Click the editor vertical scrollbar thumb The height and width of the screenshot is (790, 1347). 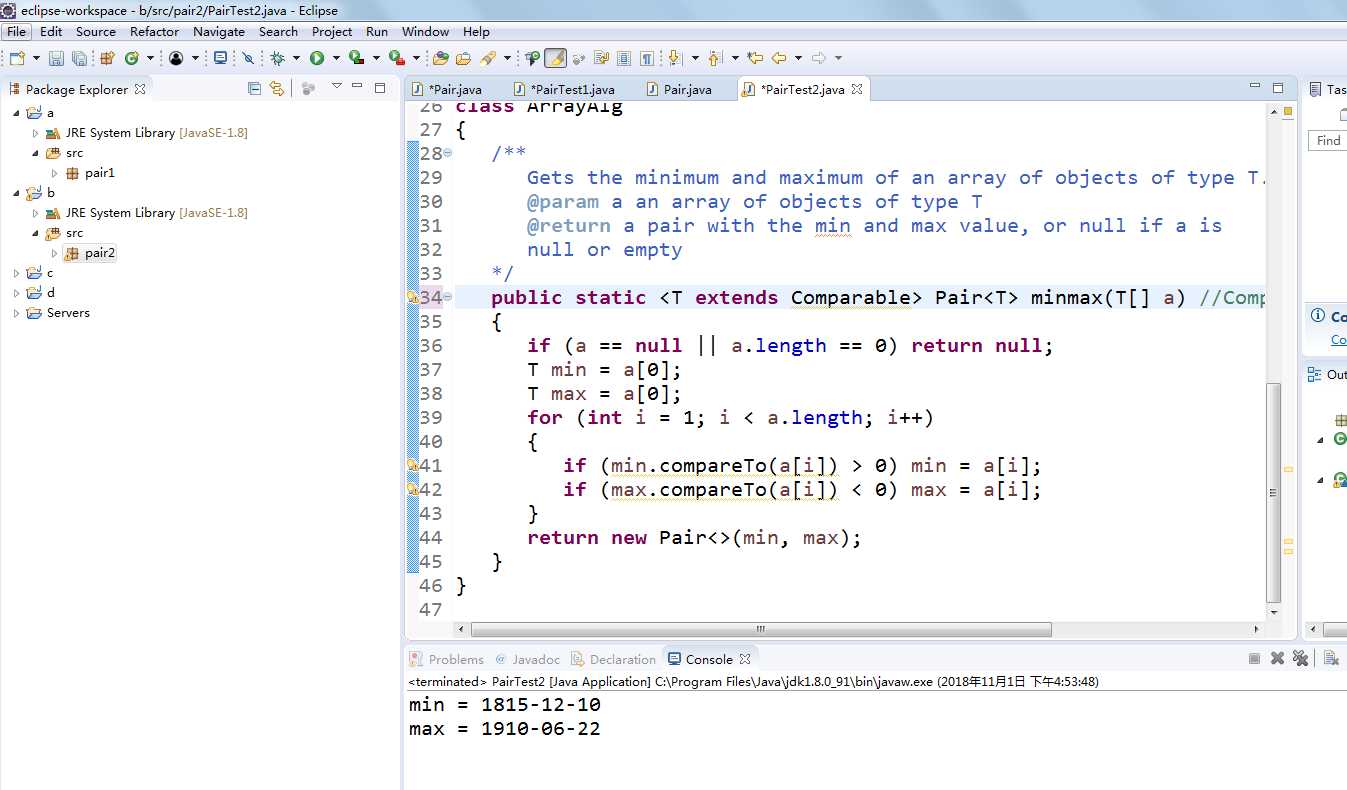(x=1273, y=493)
